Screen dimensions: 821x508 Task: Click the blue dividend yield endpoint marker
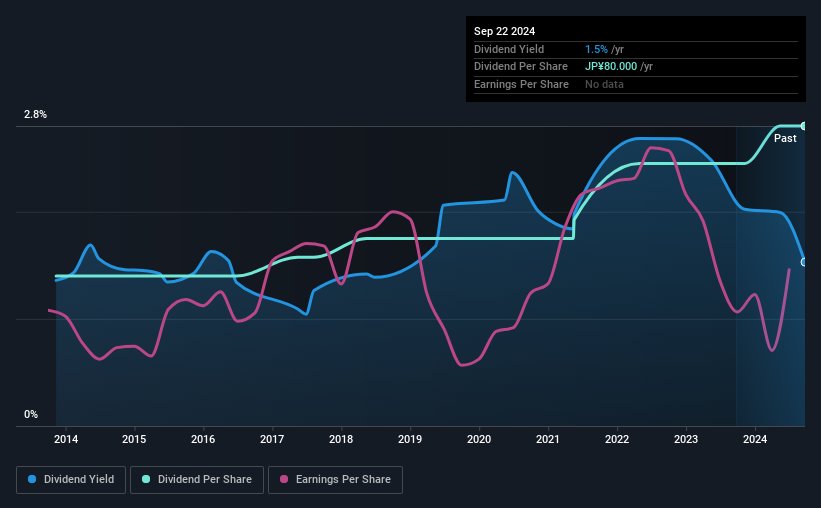point(804,262)
